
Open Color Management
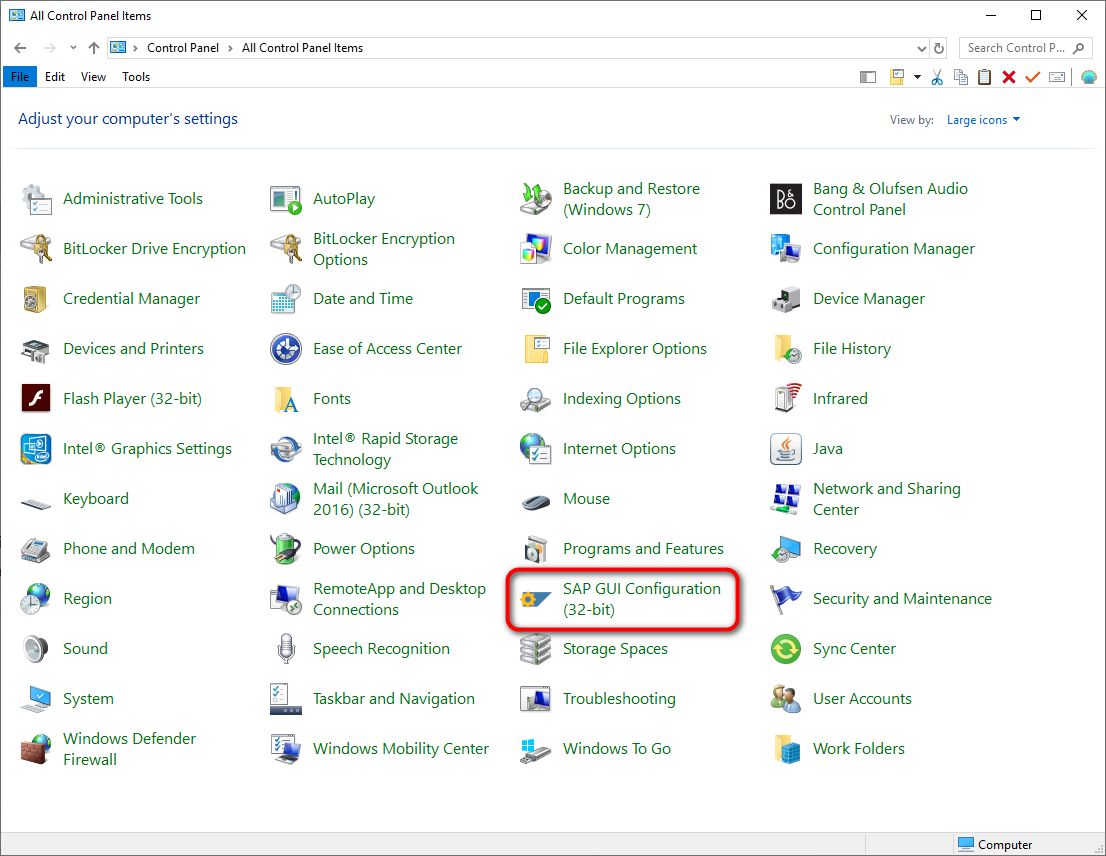click(x=609, y=249)
